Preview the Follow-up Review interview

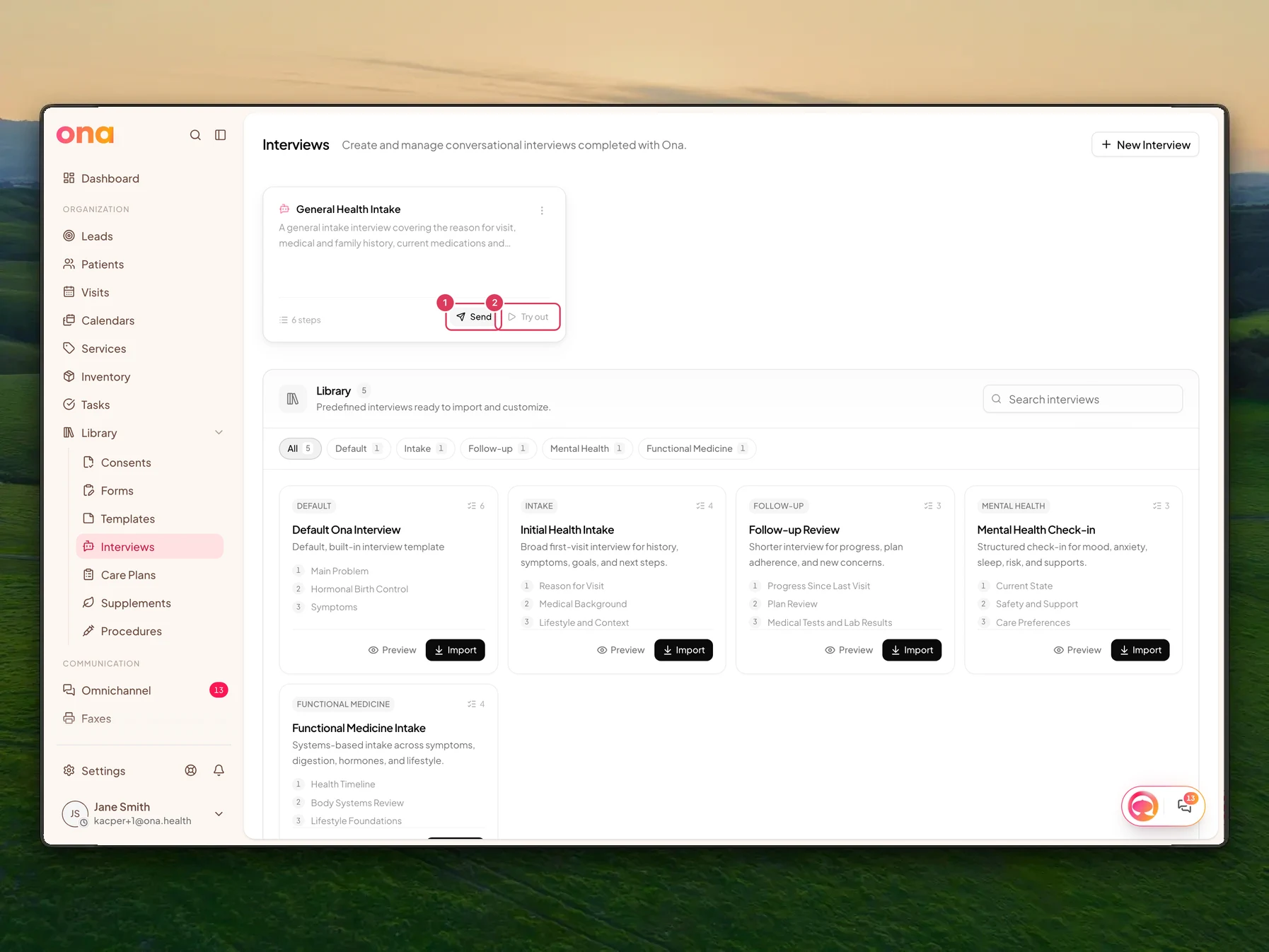(x=849, y=650)
